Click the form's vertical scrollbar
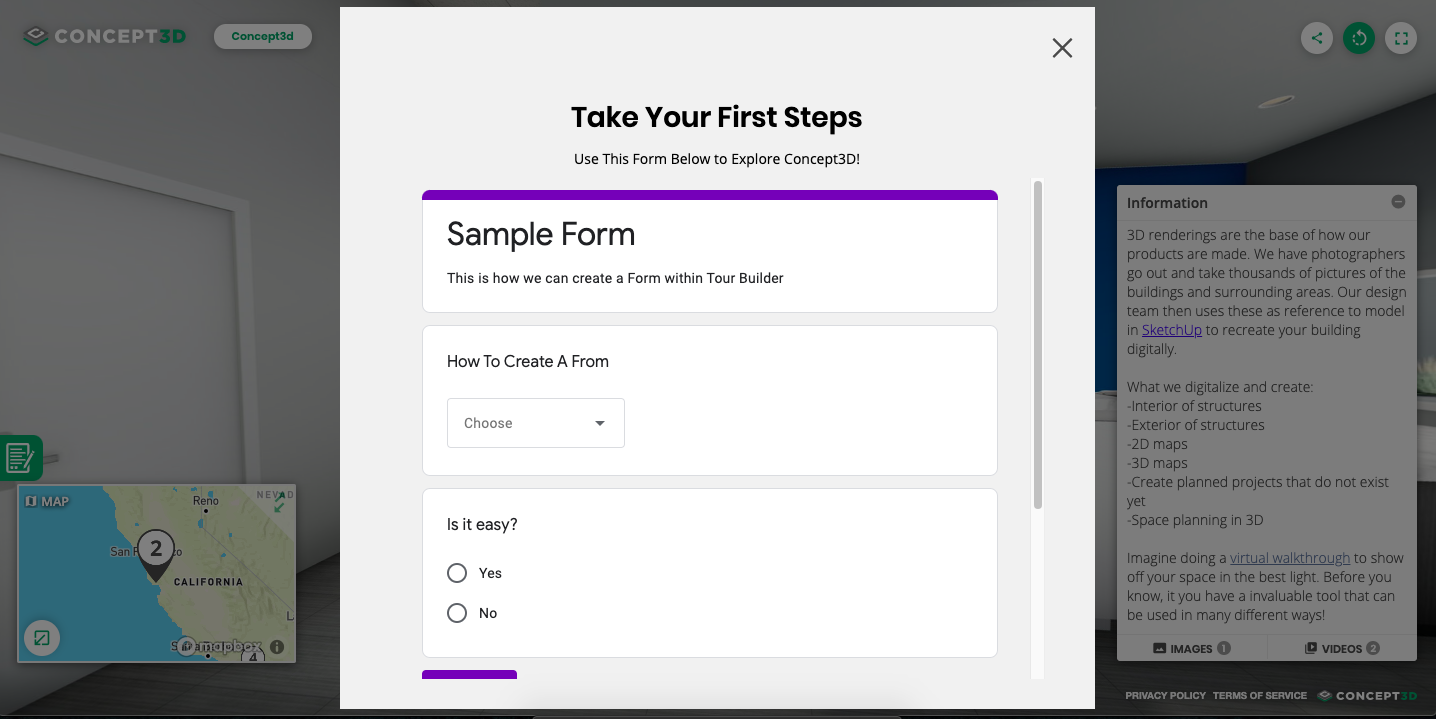1436x719 pixels. [x=1038, y=345]
